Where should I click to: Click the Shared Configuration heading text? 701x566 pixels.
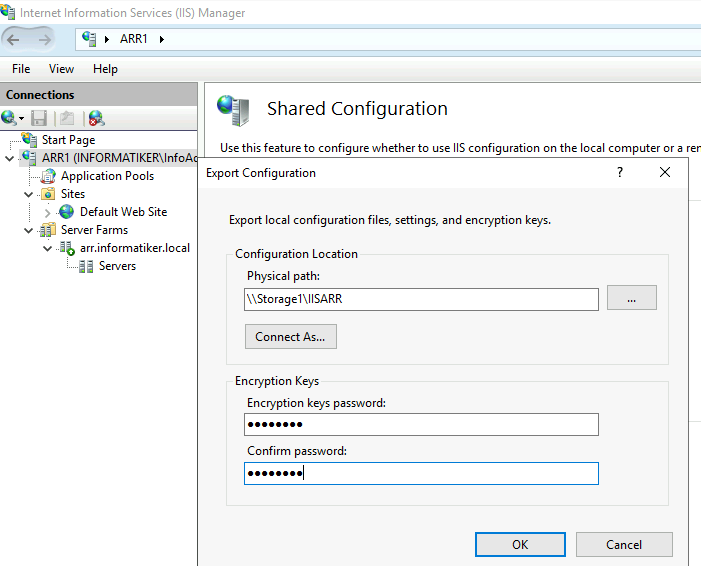pos(357,109)
